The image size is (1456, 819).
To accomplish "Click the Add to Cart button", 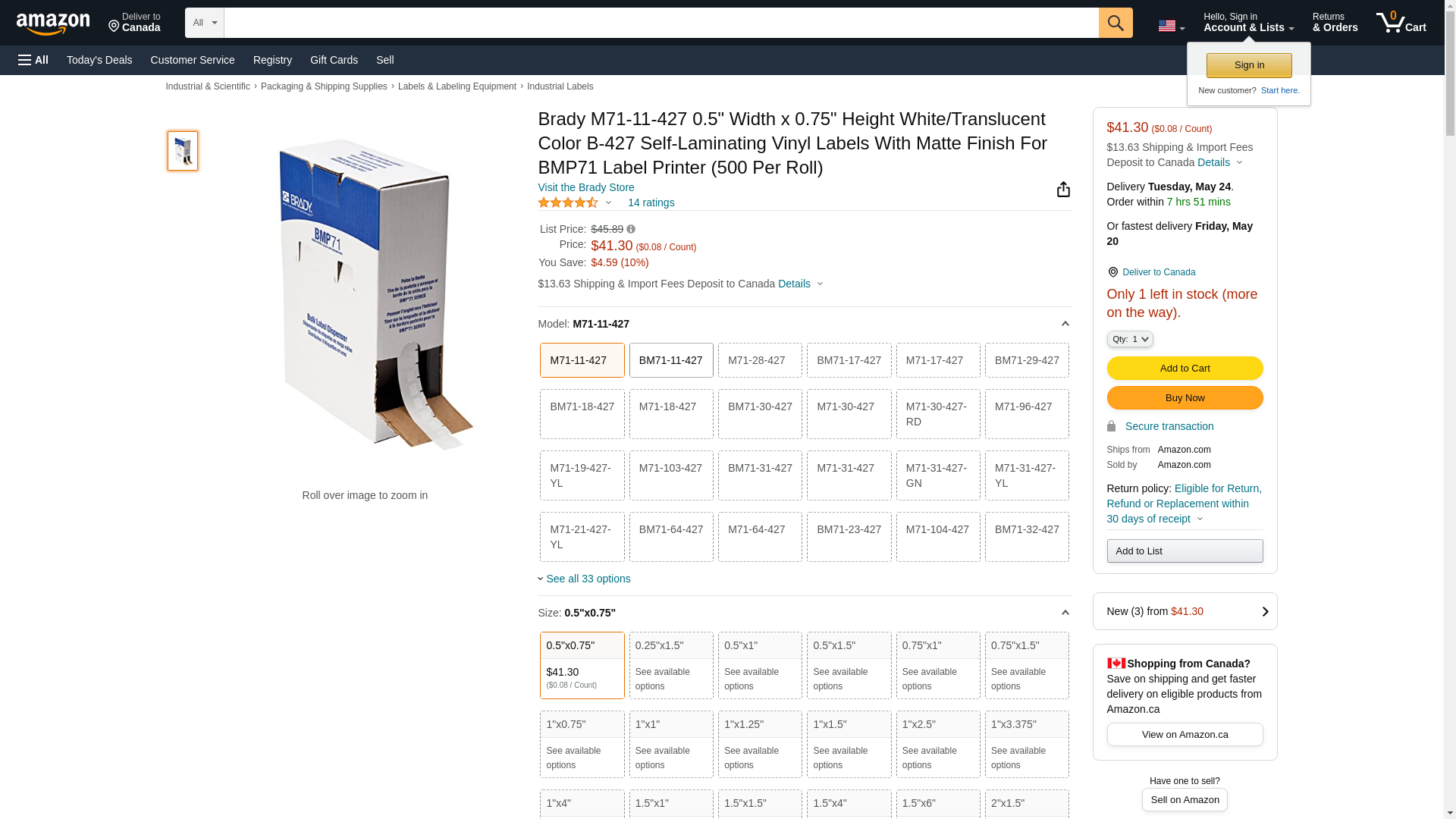I will pos(1185,368).
